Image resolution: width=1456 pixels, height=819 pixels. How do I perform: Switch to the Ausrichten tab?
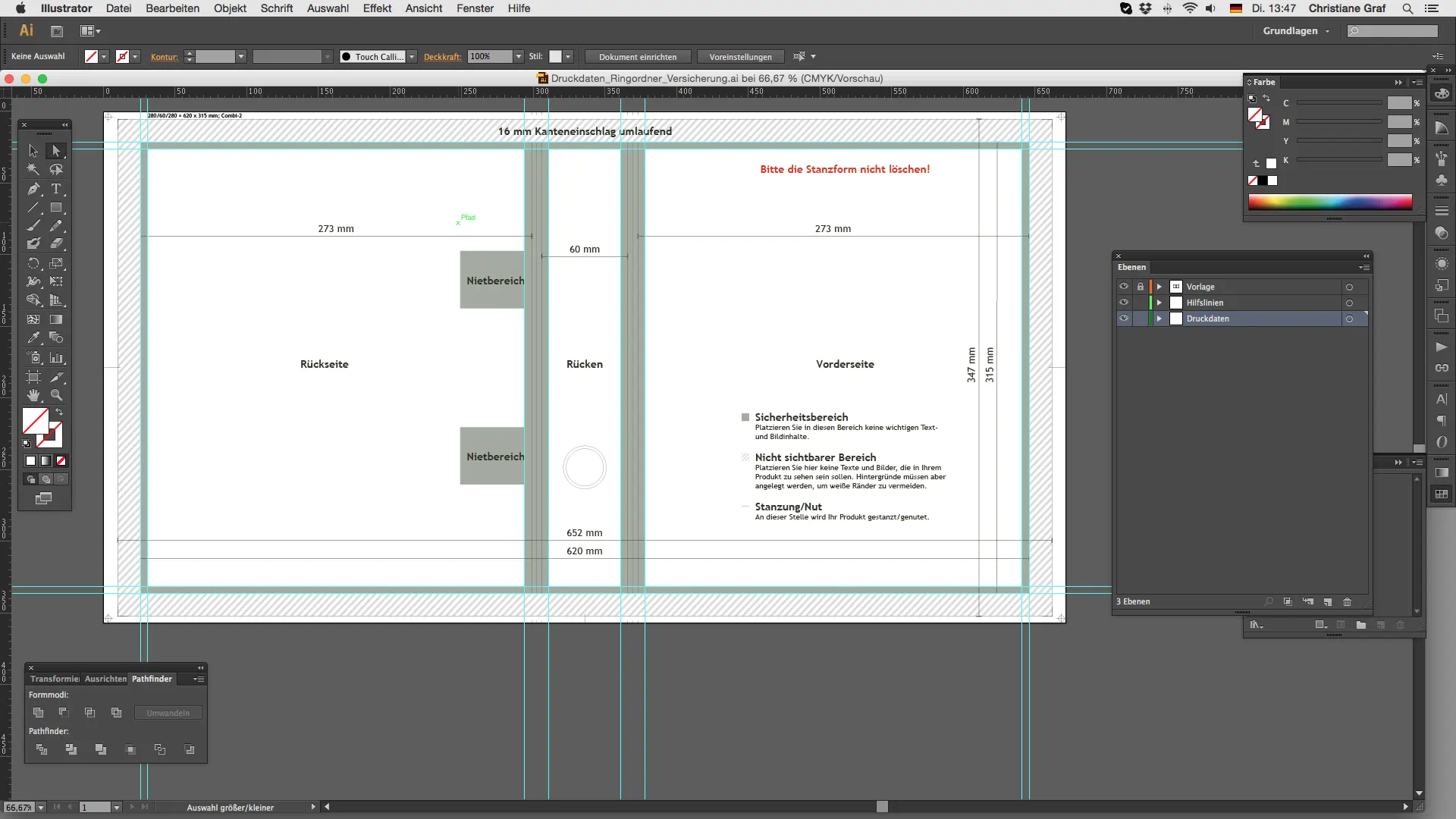[105, 679]
